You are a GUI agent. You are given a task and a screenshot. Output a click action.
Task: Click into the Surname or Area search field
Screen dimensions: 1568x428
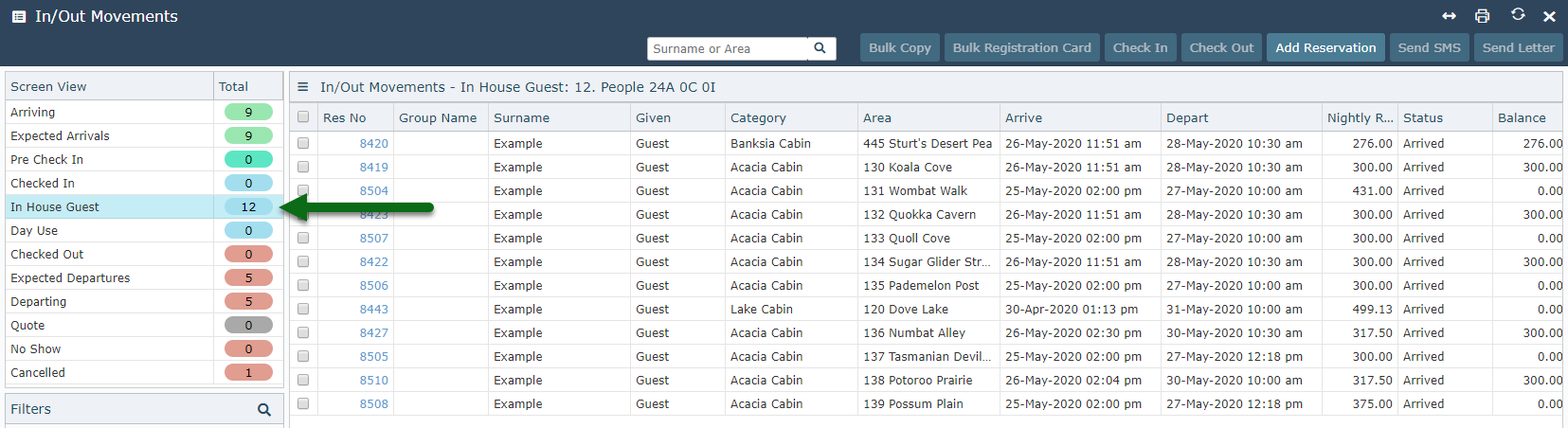pos(726,48)
